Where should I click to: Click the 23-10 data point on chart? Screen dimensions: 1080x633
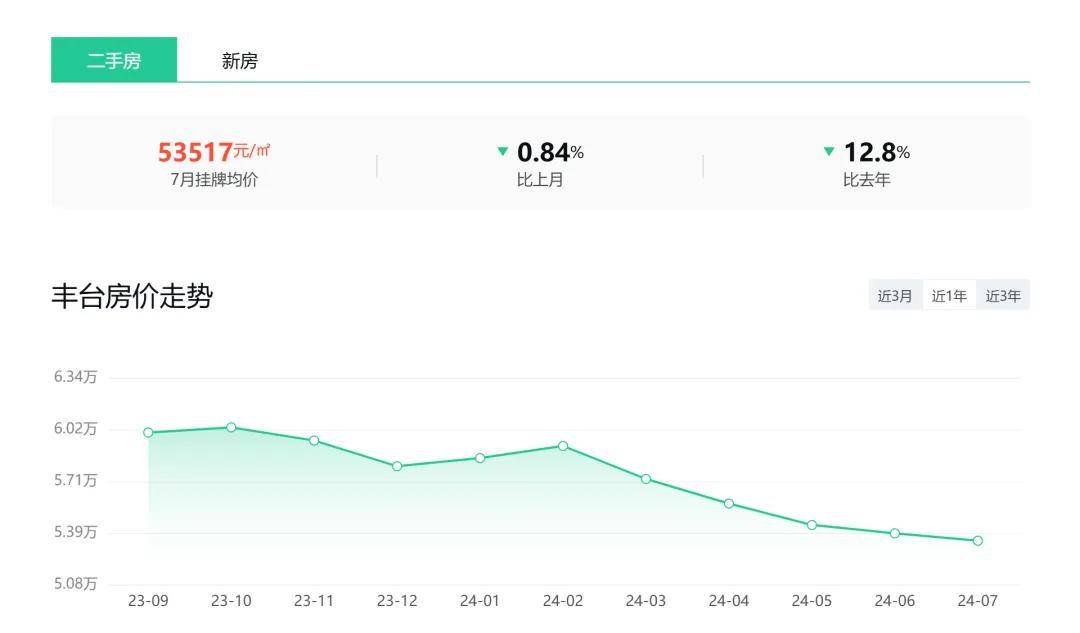(x=231, y=427)
